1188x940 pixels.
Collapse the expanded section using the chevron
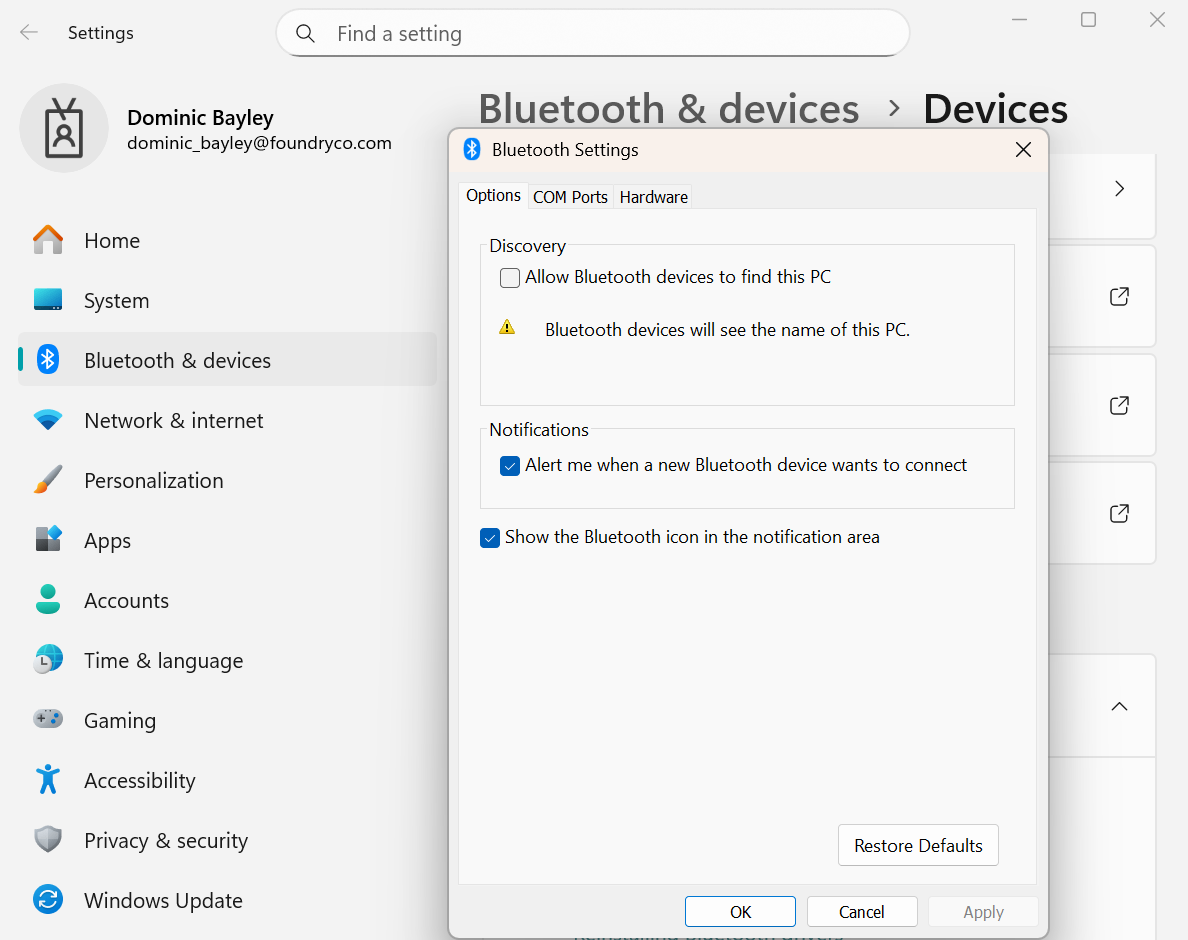pyautogui.click(x=1119, y=706)
